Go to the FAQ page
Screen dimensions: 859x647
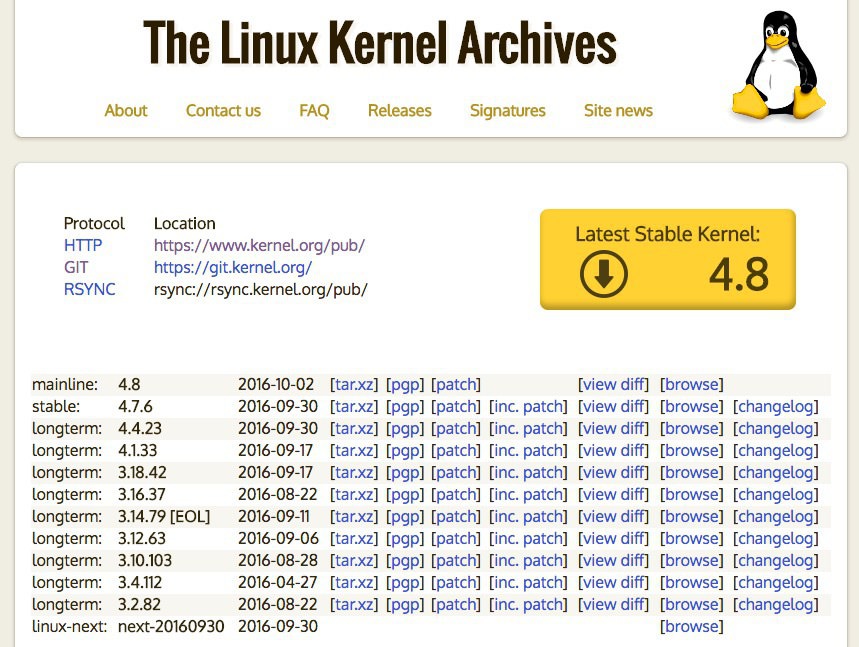click(314, 111)
